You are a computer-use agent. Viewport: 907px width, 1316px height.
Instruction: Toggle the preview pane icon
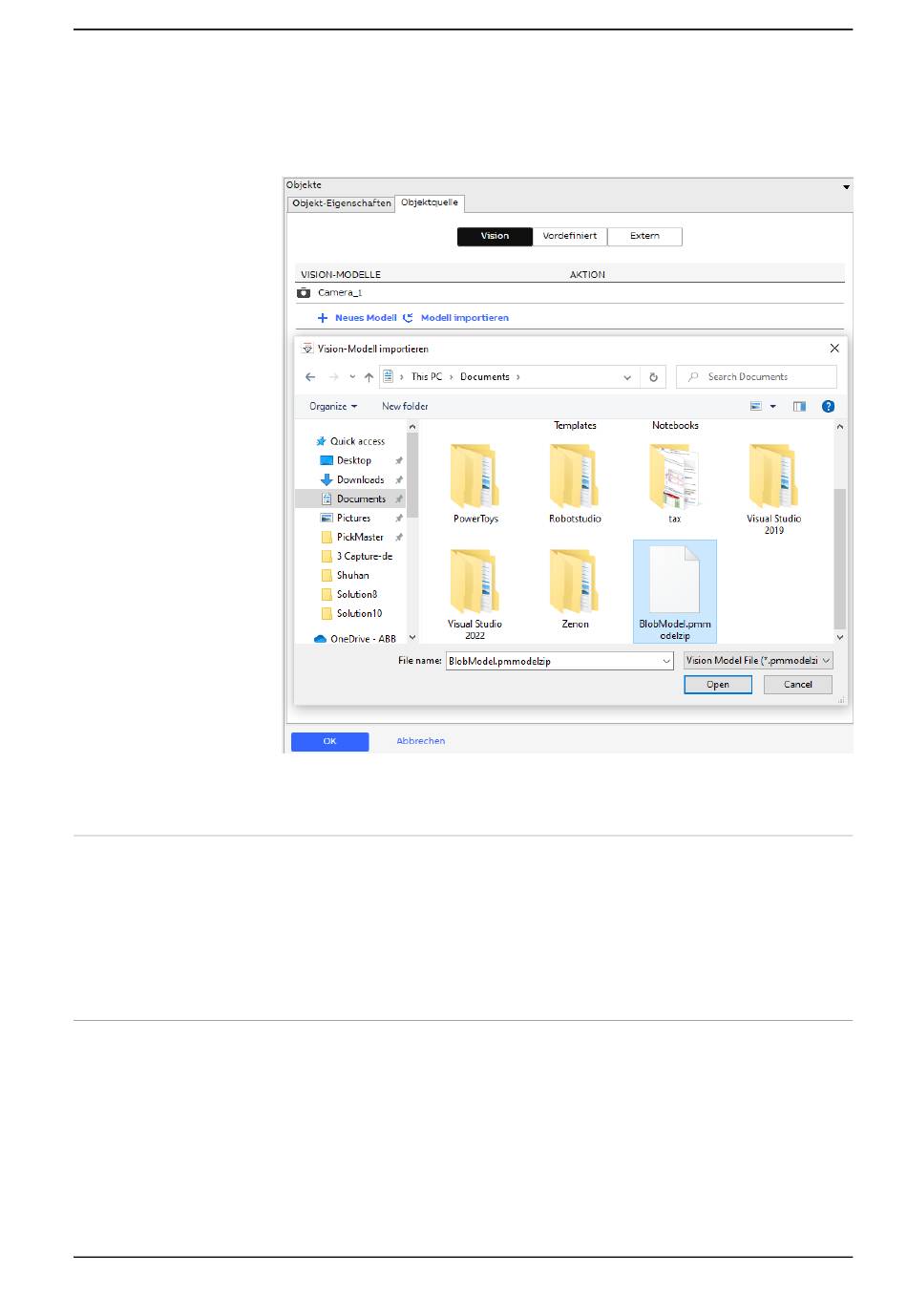coord(799,407)
